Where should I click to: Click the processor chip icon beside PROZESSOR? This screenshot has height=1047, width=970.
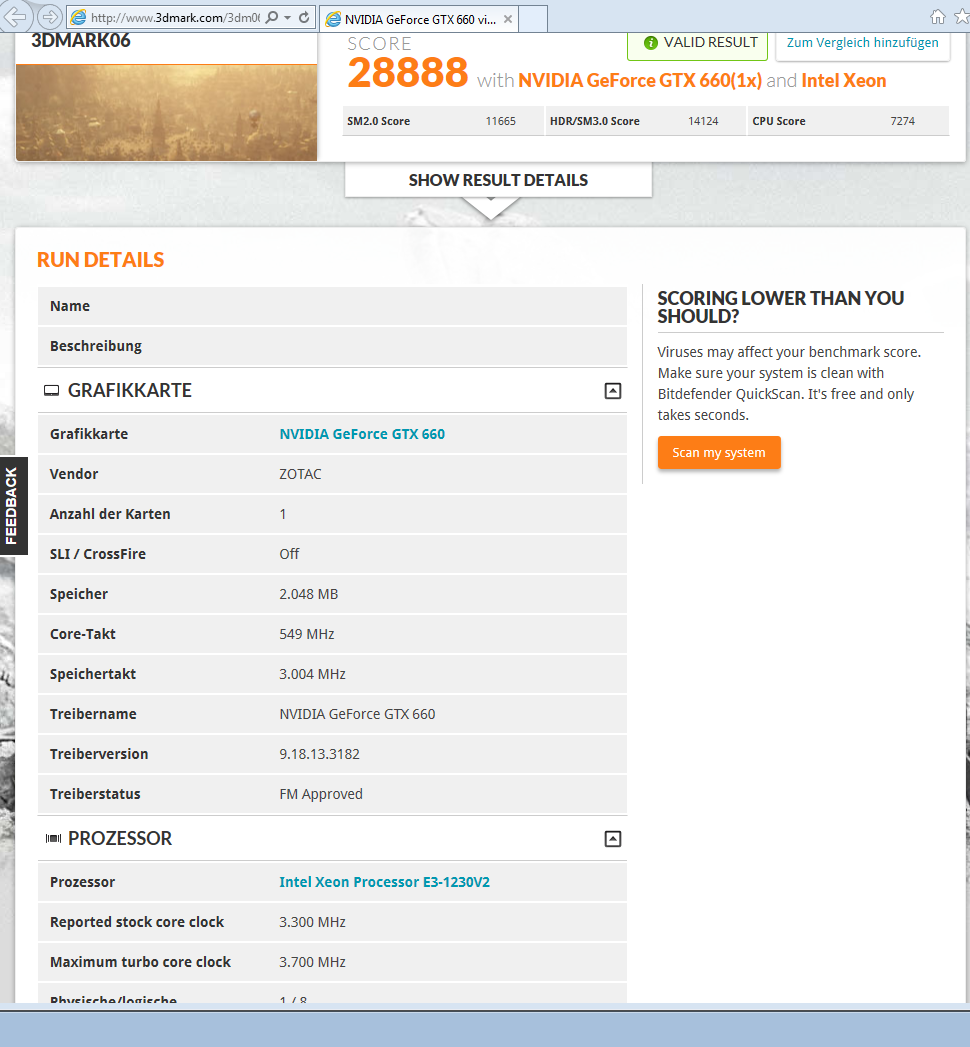coord(53,839)
